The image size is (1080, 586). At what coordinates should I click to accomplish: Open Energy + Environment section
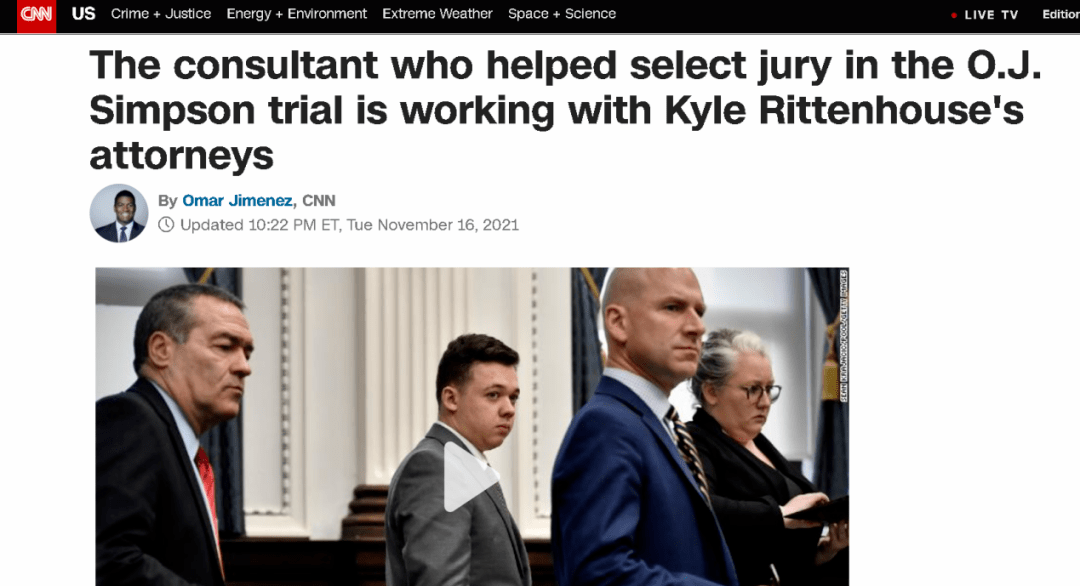297,14
